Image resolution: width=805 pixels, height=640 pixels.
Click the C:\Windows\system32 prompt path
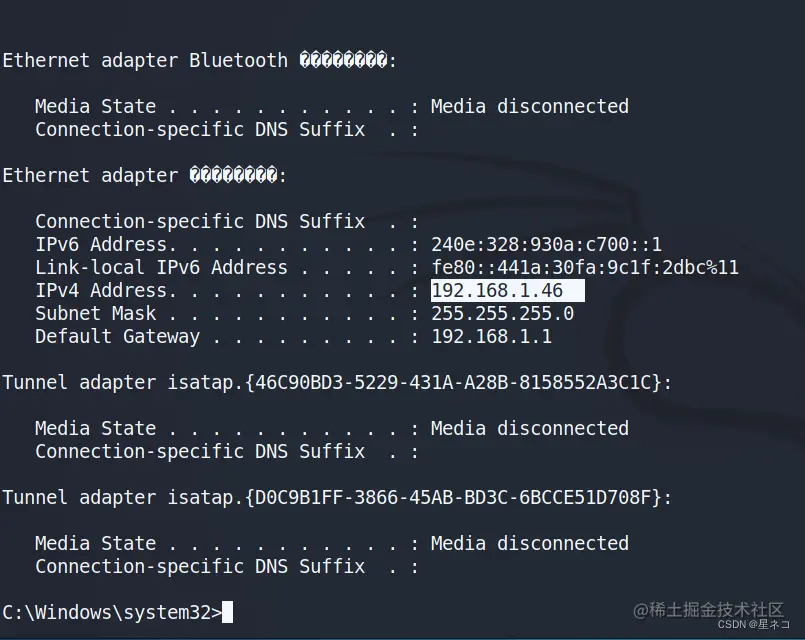click(x=110, y=612)
